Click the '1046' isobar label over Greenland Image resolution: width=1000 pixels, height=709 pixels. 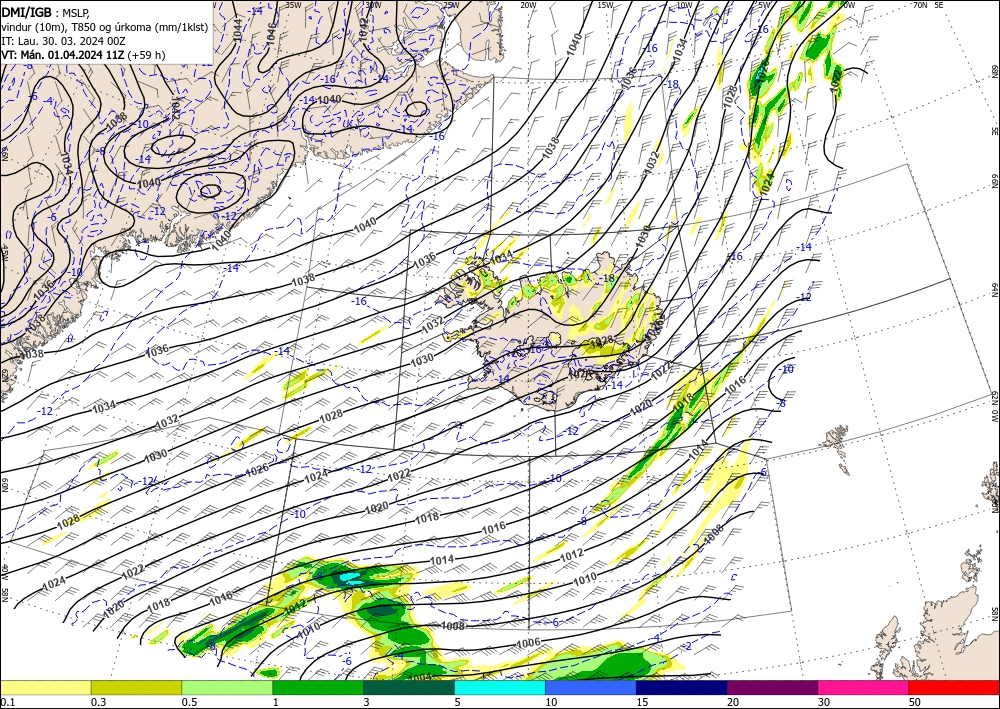coord(271,34)
